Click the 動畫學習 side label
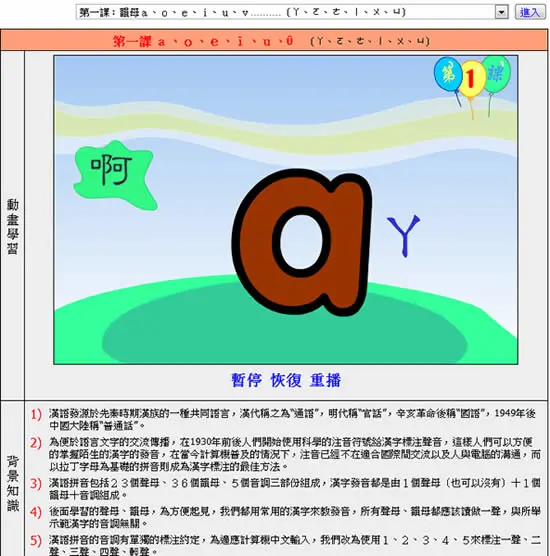This screenshot has width=550, height=556. click(x=12, y=226)
